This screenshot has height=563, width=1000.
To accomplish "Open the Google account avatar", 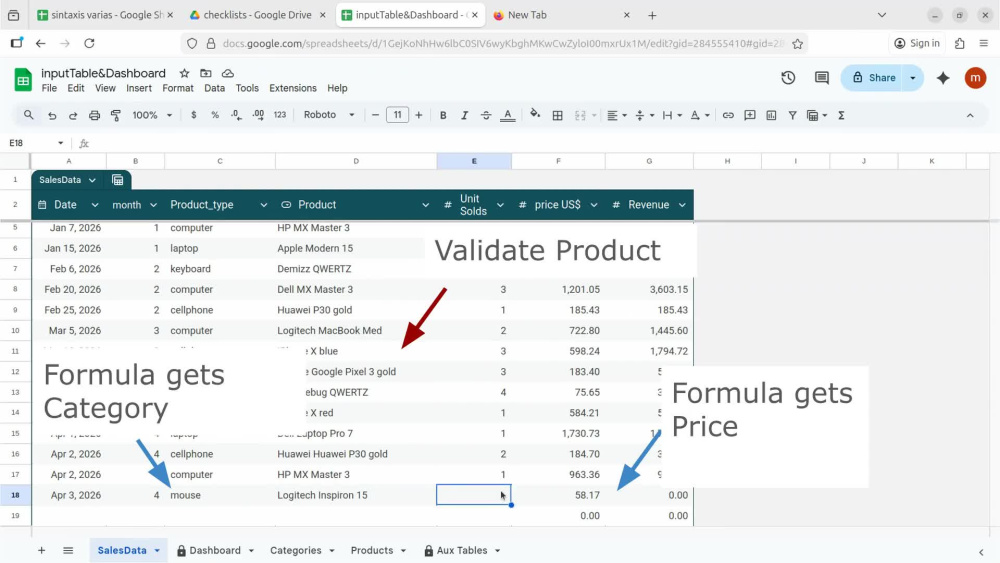I will [x=975, y=78].
